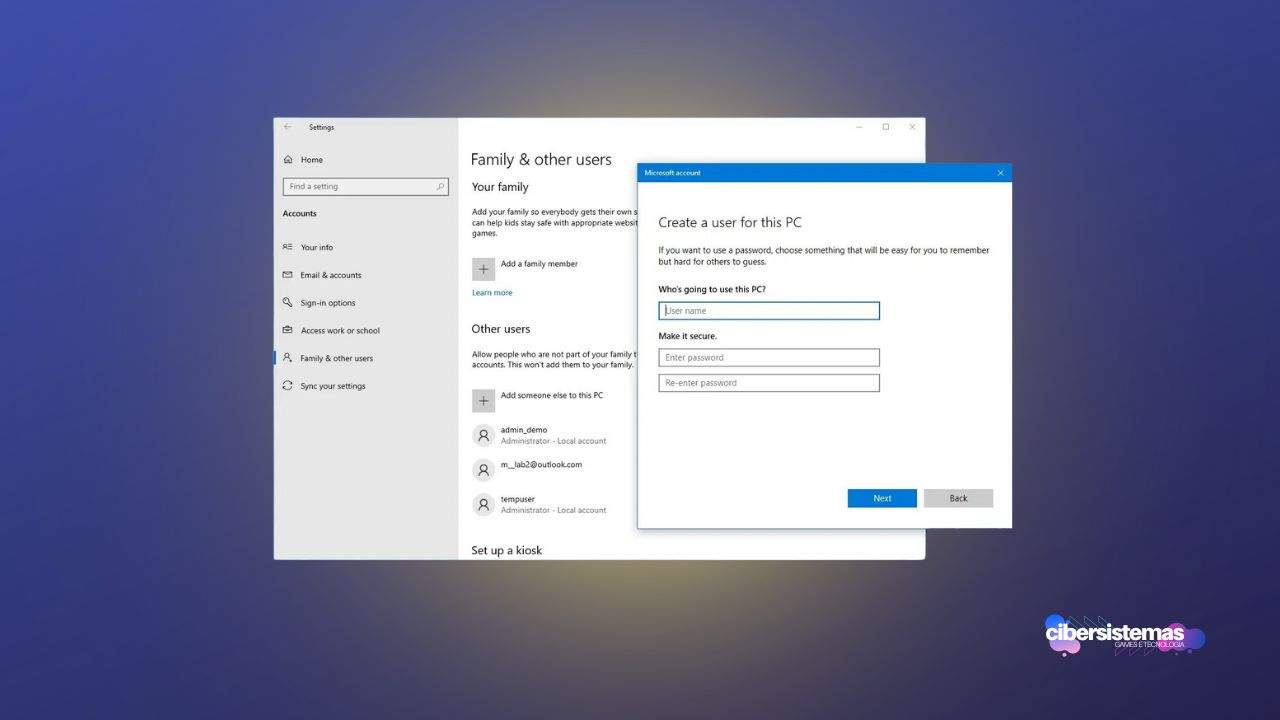
Task: Close the Settings window
Action: click(x=912, y=127)
